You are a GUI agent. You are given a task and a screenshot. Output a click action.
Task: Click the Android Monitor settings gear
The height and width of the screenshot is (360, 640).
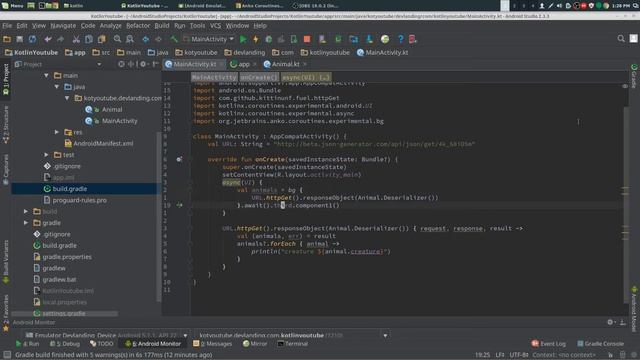click(610, 322)
